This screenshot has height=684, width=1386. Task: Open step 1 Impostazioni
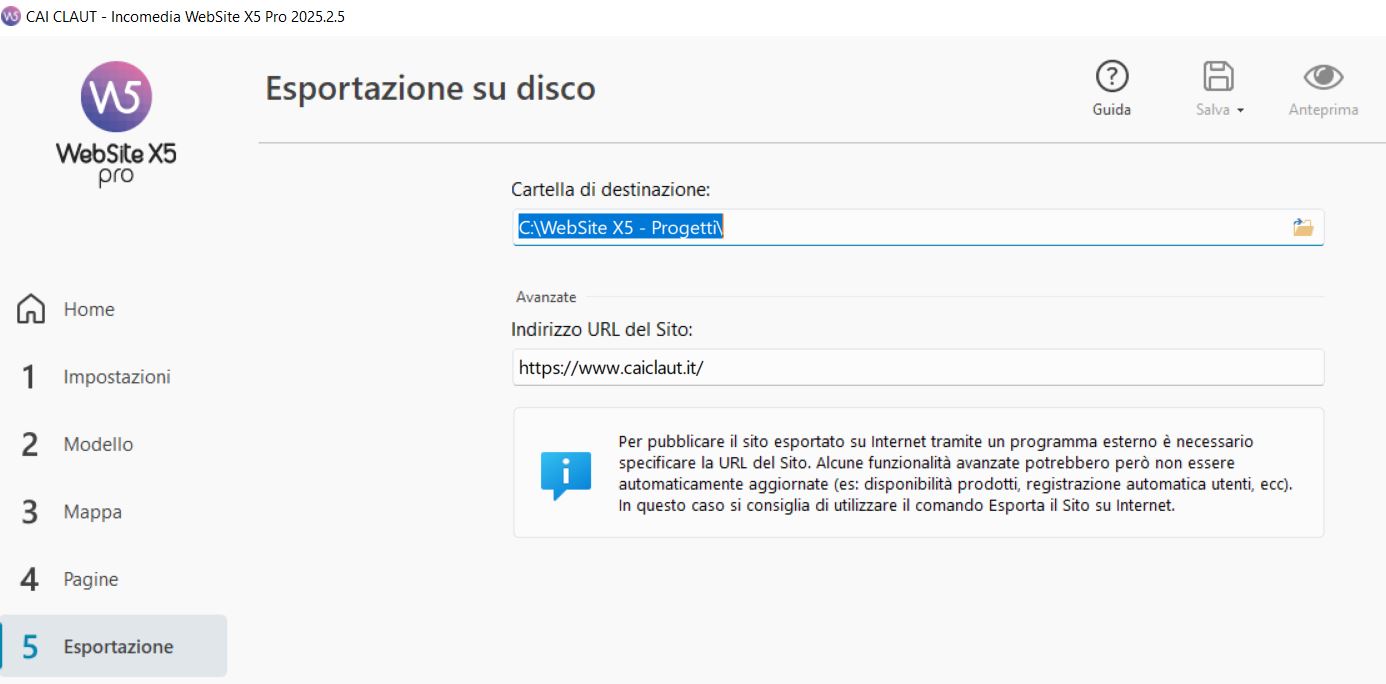(x=114, y=377)
